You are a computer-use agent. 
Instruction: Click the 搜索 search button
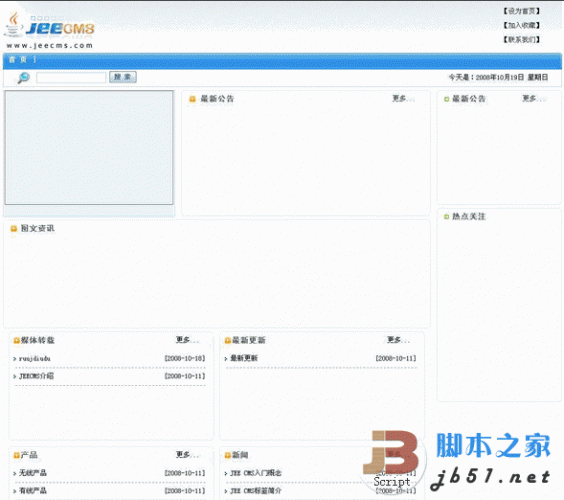[x=123, y=77]
